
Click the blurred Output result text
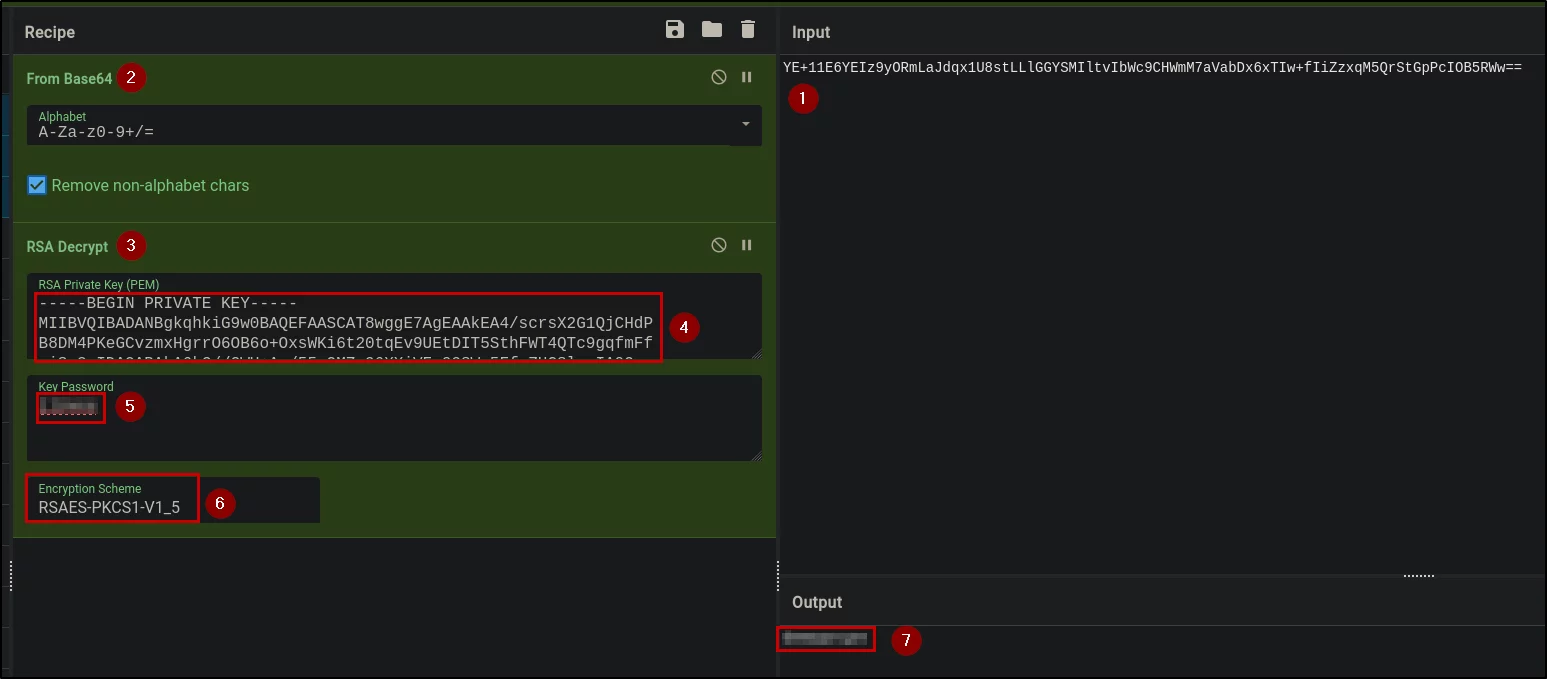825,637
